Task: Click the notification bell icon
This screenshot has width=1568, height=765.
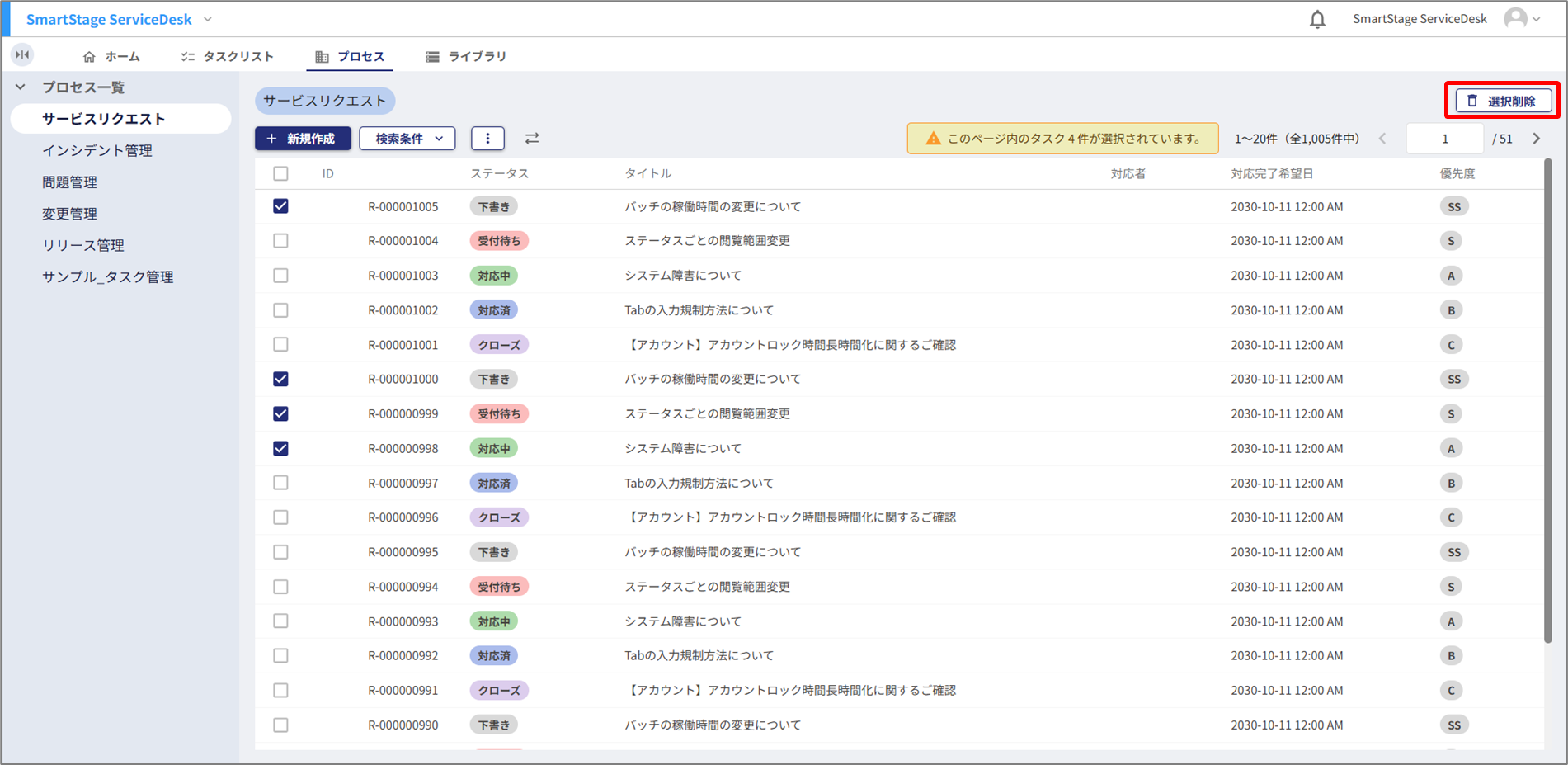Action: (x=1317, y=19)
